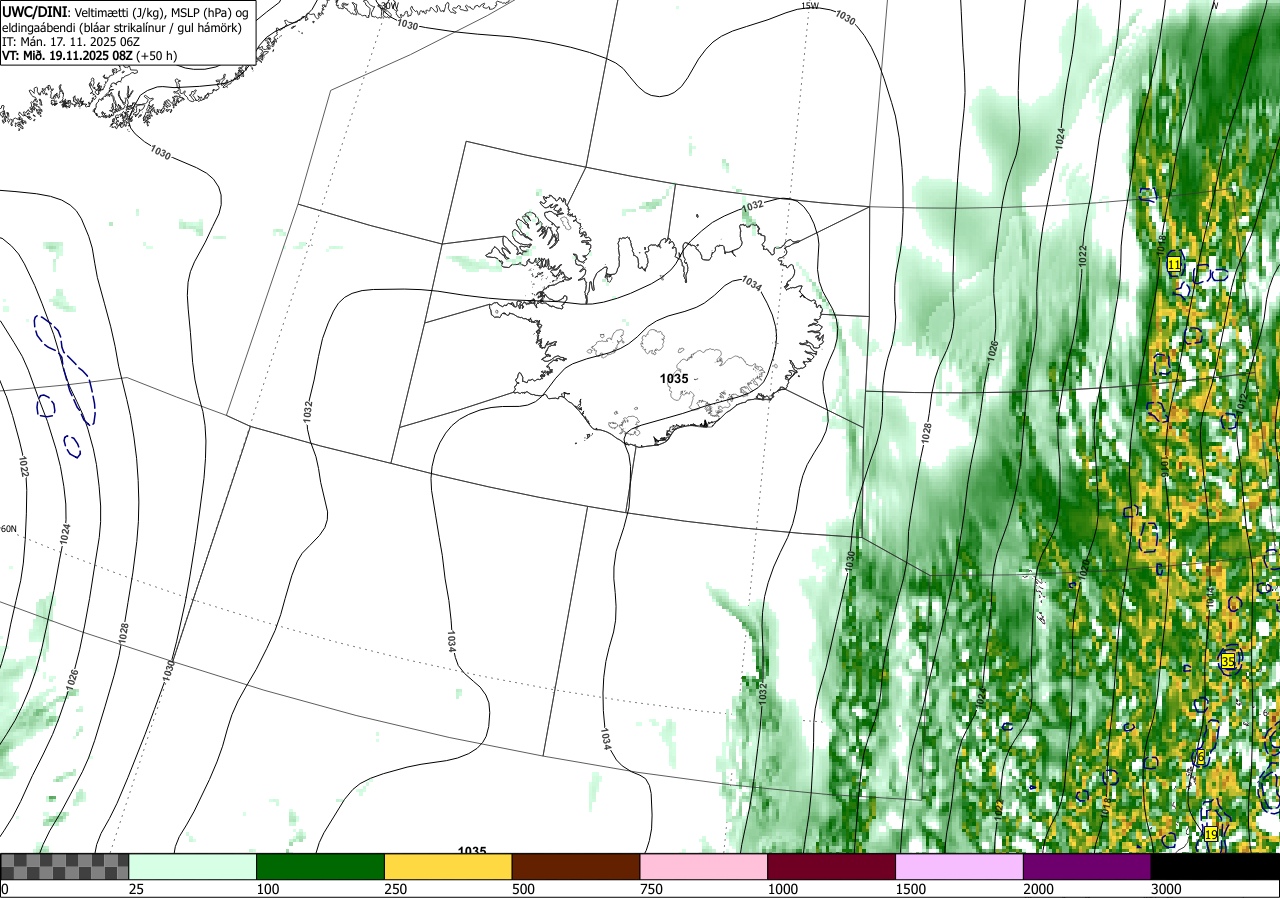
Task: Select the brown 500–750 legend swatch
Action: point(576,866)
